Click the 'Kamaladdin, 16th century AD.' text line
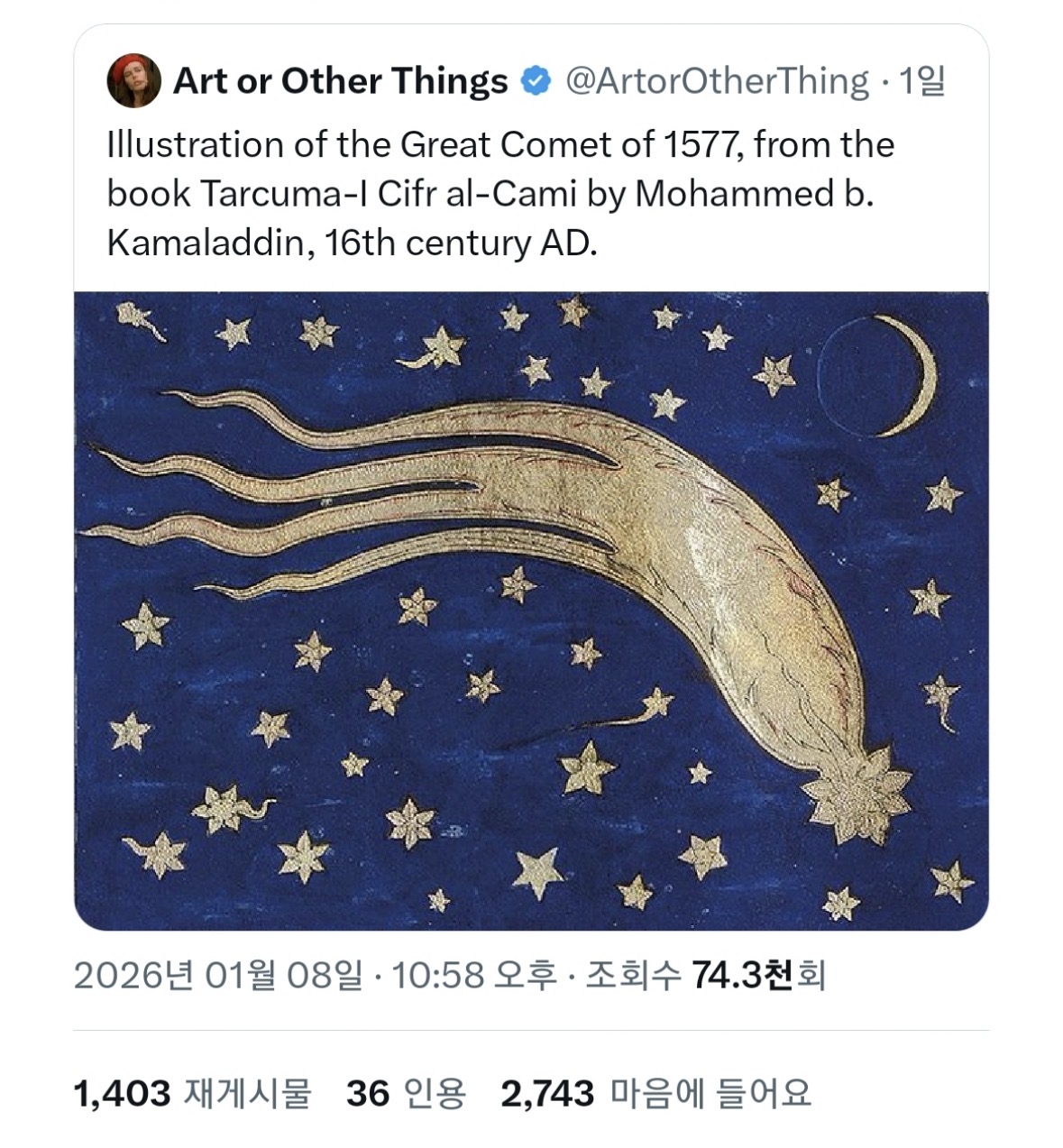Image resolution: width=1063 pixels, height=1148 pixels. coord(352,243)
